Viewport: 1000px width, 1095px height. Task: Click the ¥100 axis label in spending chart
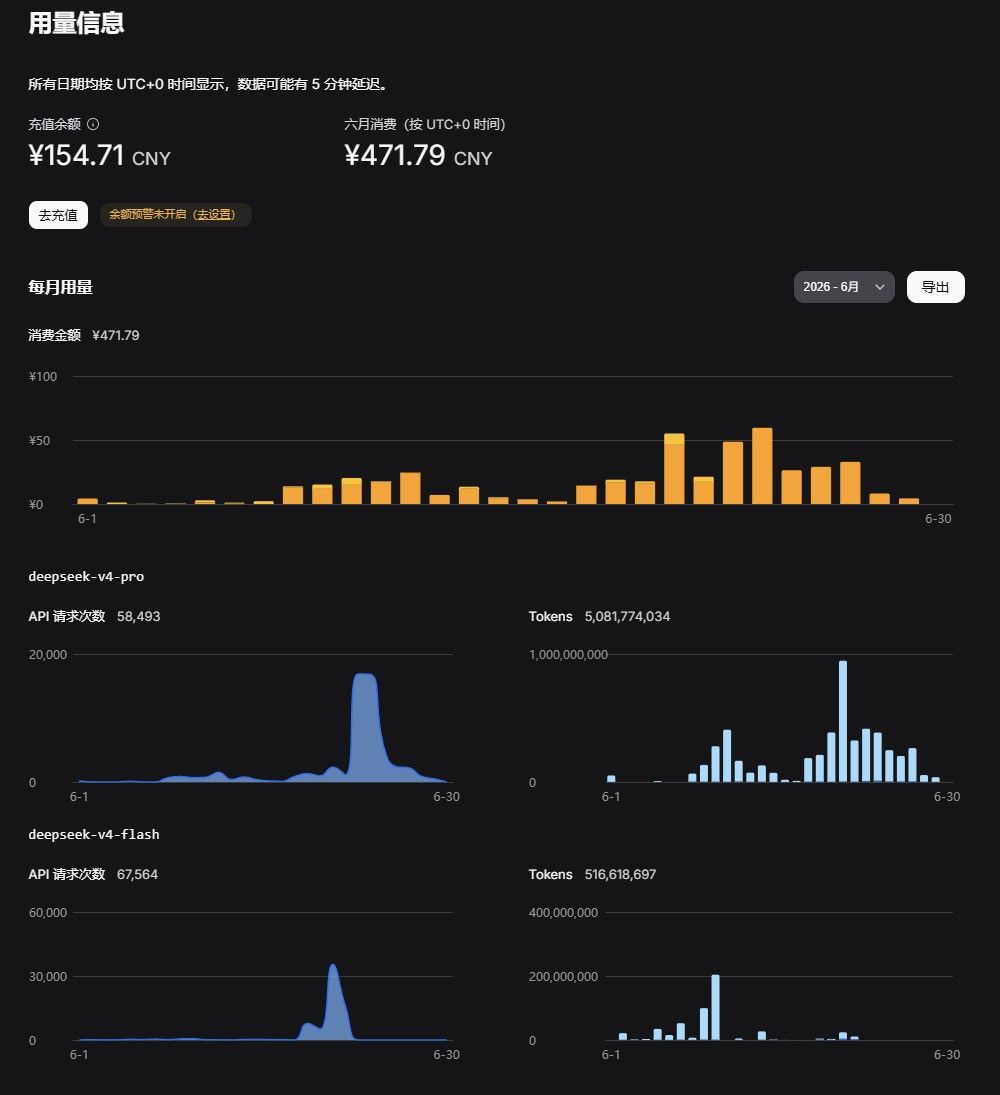point(43,377)
